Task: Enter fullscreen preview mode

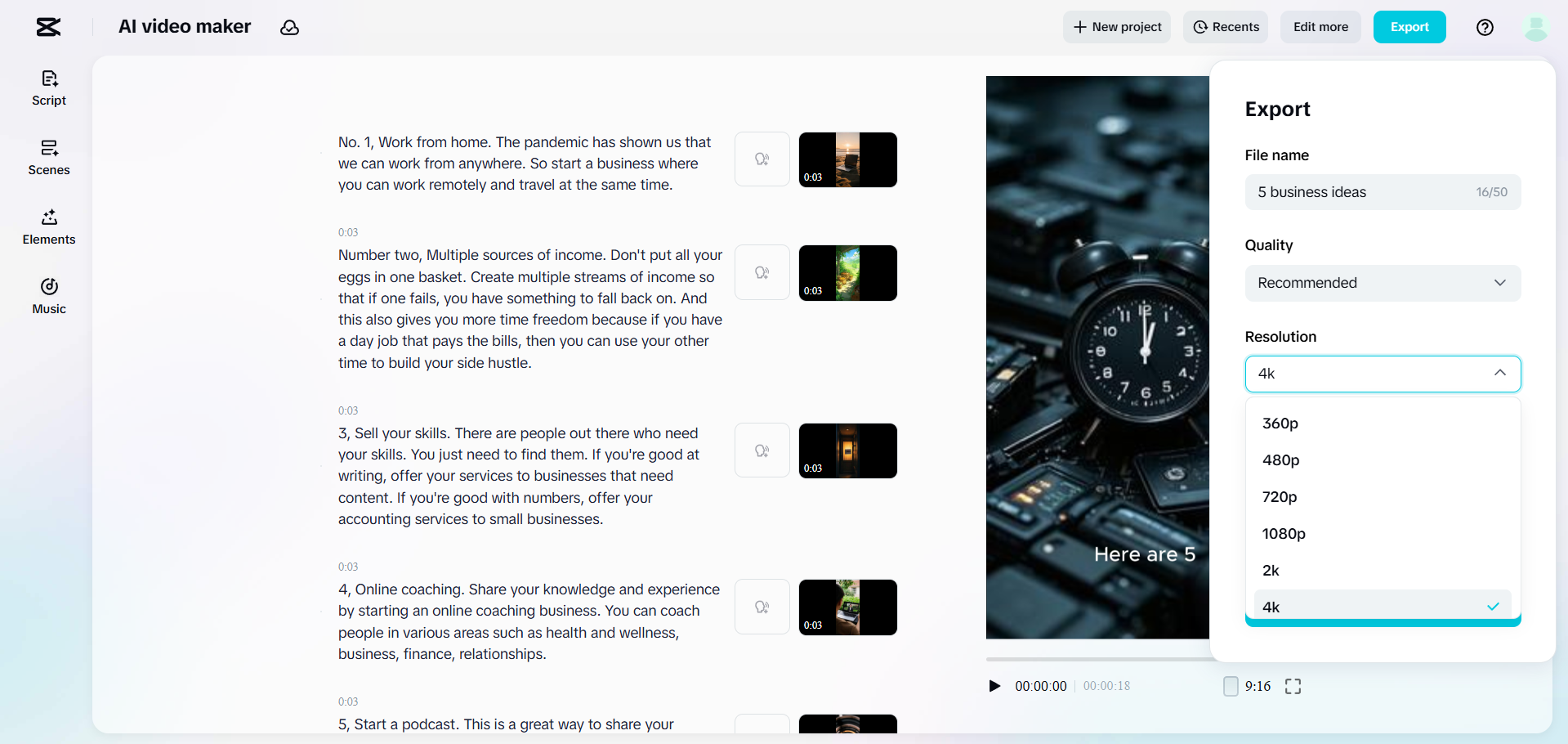Action: click(1293, 686)
